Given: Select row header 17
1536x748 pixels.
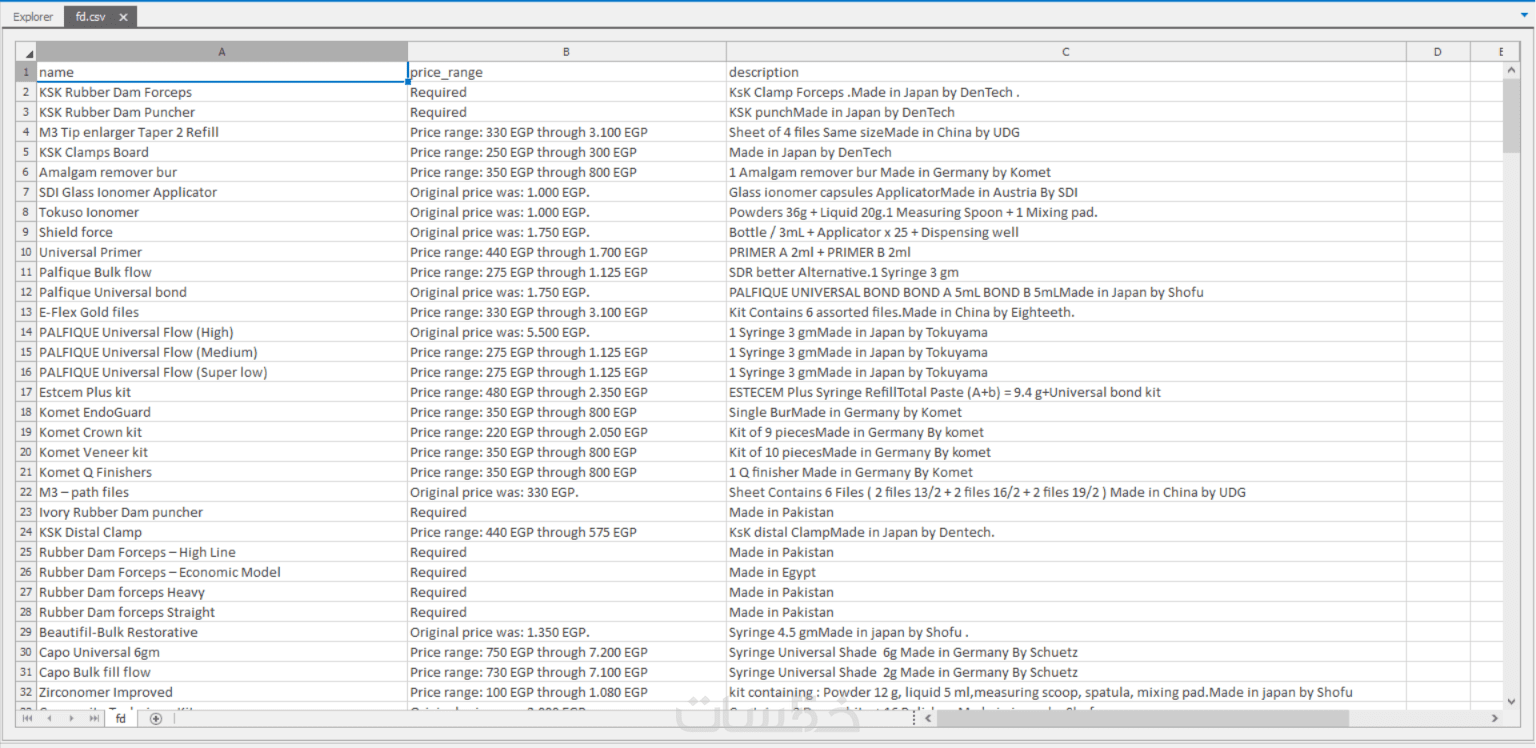Looking at the screenshot, I should (x=25, y=392).
